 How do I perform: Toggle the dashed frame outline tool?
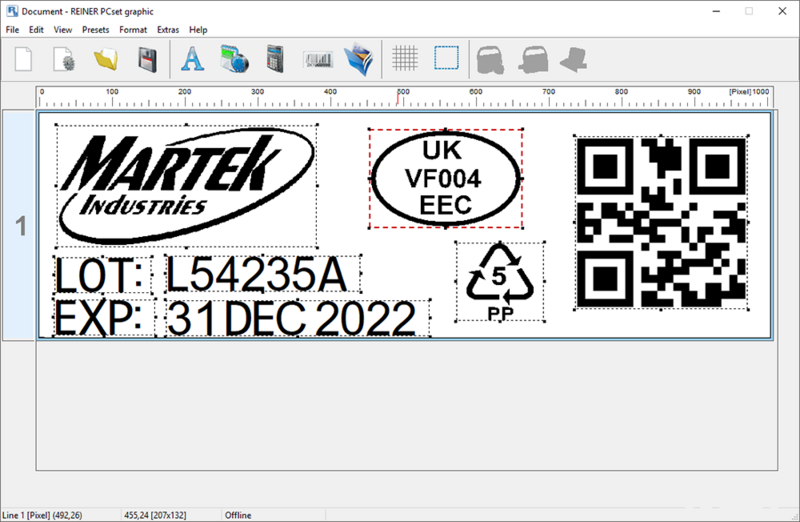point(446,58)
